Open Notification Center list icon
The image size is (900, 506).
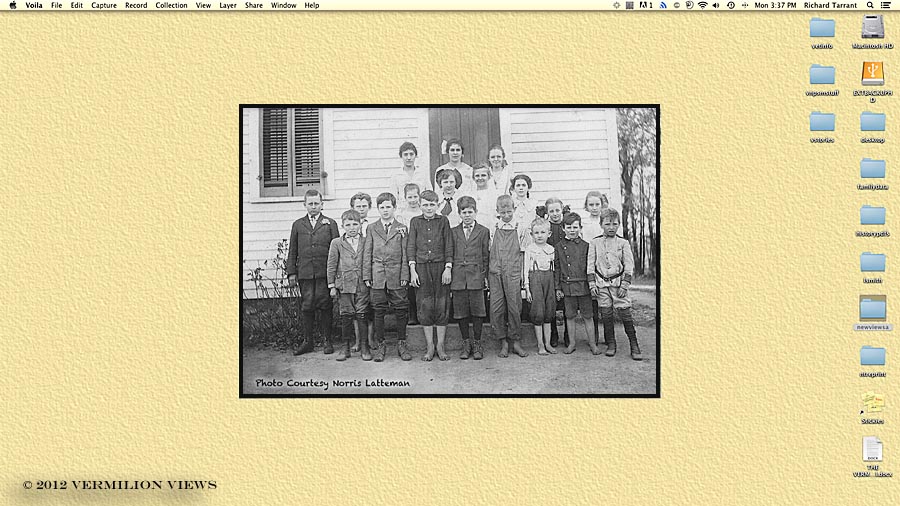tap(886, 5)
